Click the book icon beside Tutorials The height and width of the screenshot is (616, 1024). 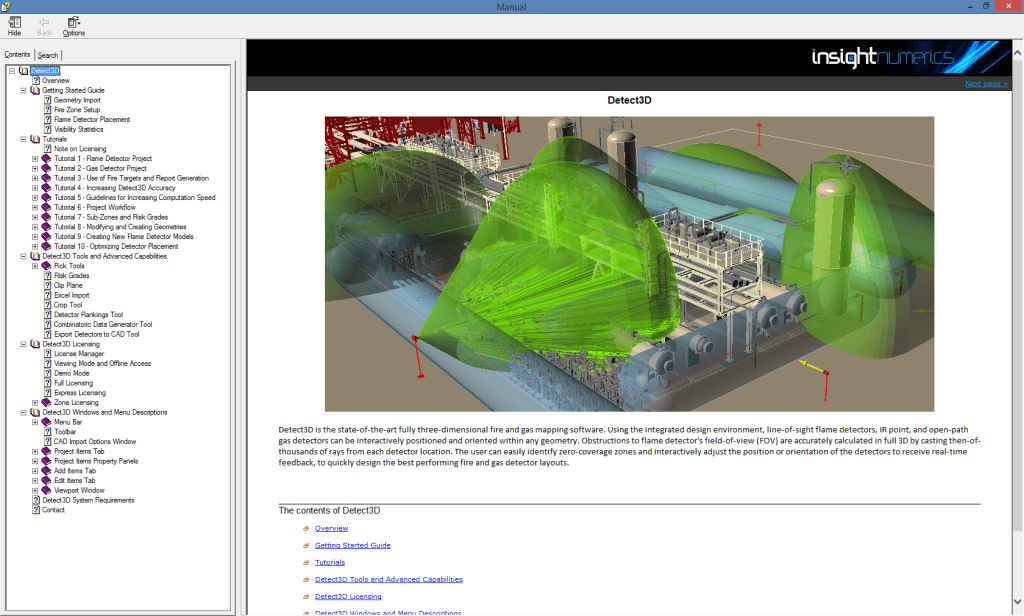pos(33,138)
